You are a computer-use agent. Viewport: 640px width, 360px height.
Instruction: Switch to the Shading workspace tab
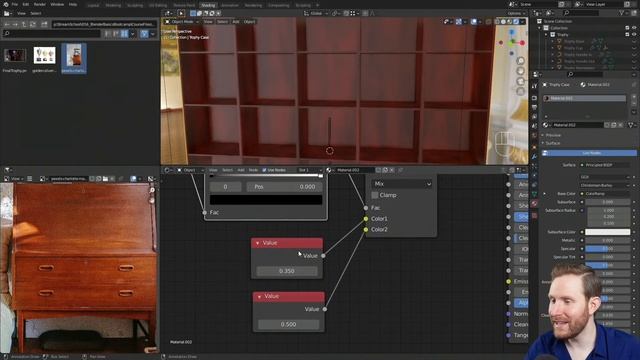(208, 5)
